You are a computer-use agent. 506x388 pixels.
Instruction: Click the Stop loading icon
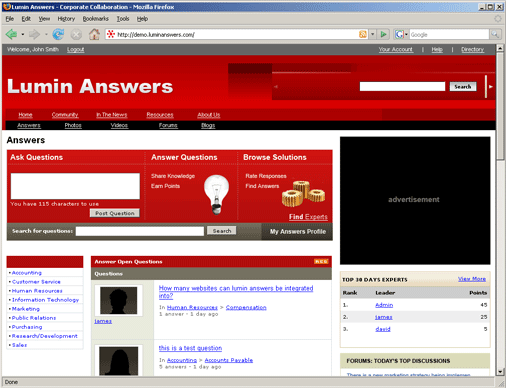tap(76, 34)
